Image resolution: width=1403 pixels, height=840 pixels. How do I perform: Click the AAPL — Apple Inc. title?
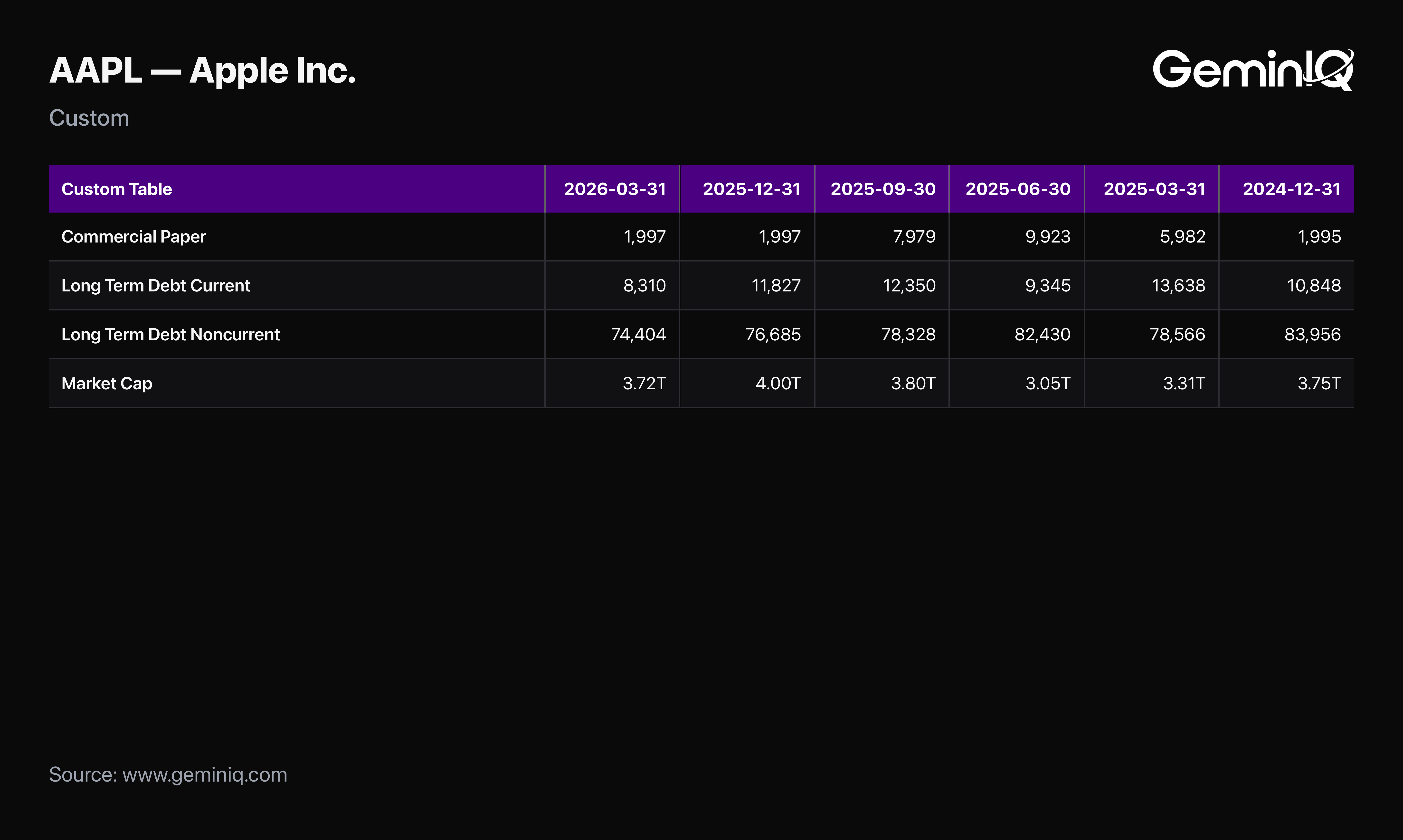[203, 71]
